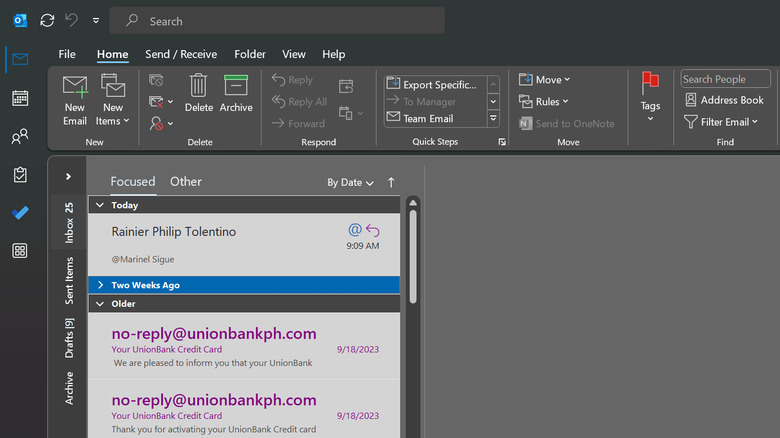This screenshot has width=780, height=438.
Task: Open the Tasks clipboard icon in sidebar
Action: pos(20,175)
